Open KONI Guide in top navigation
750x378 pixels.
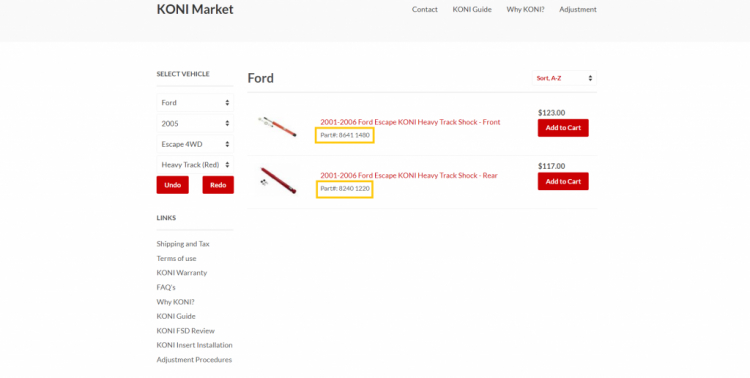click(x=472, y=9)
